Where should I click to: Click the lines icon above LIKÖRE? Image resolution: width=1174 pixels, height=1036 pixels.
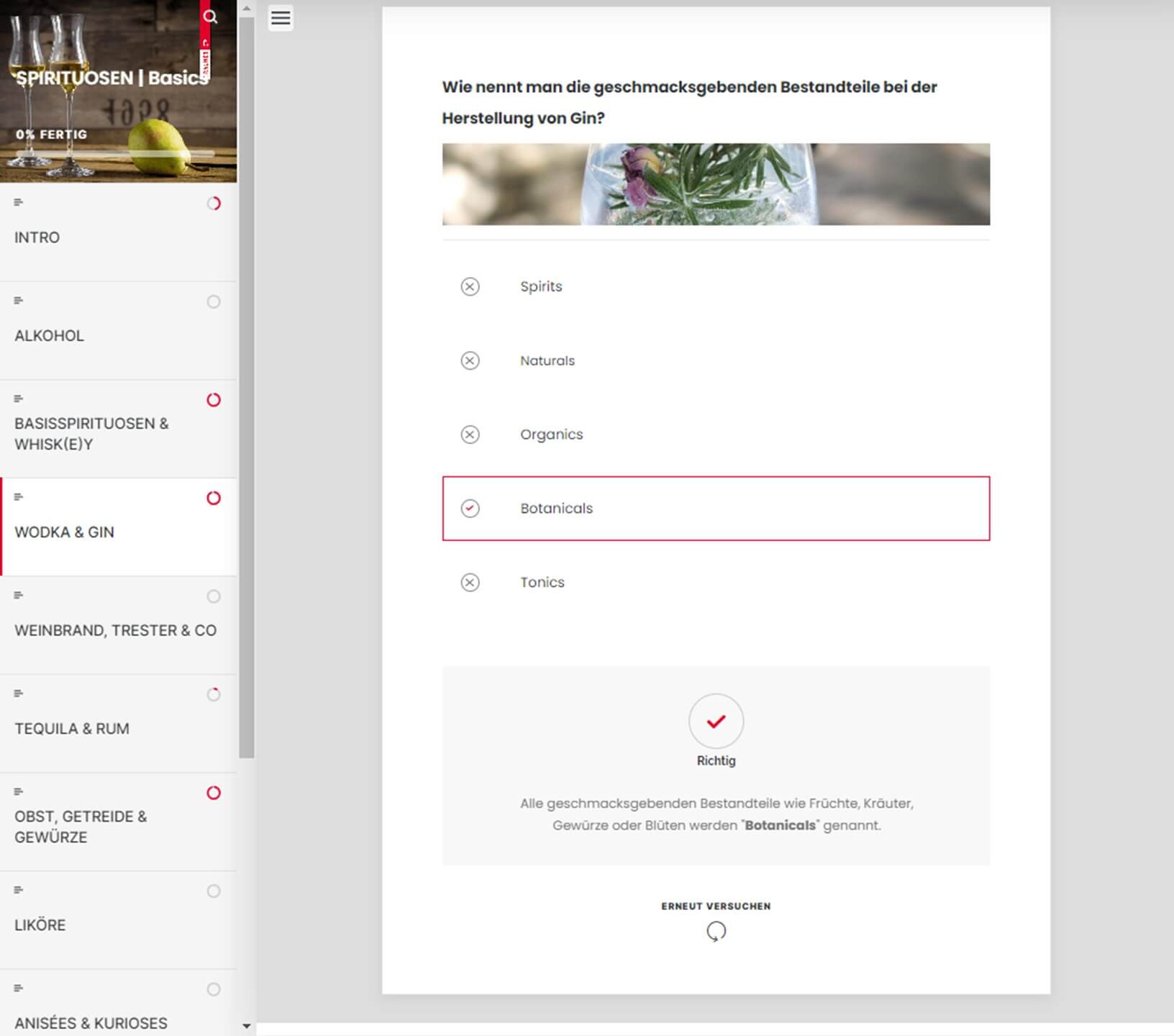(x=19, y=890)
